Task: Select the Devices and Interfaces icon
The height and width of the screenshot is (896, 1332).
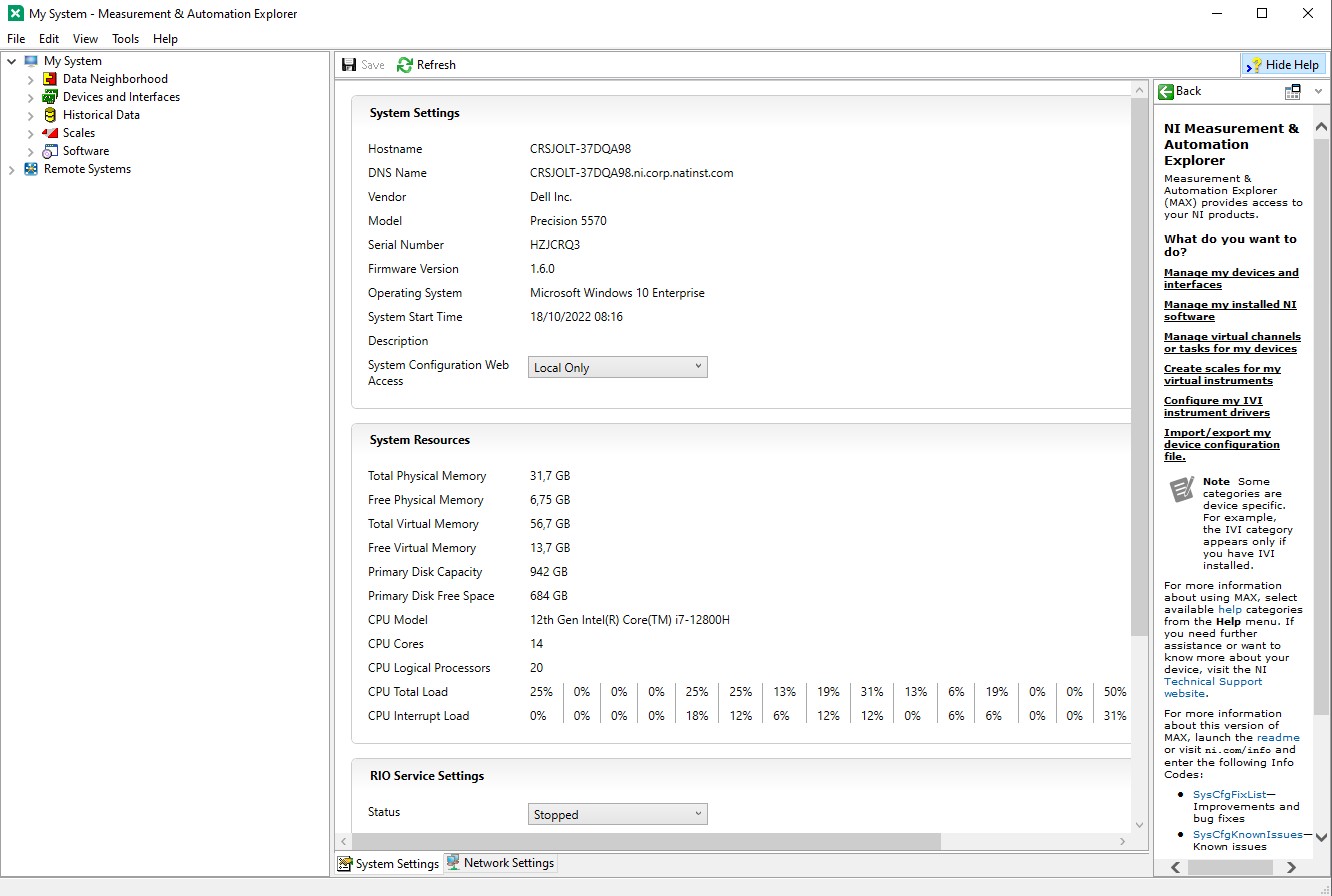Action: (x=49, y=97)
